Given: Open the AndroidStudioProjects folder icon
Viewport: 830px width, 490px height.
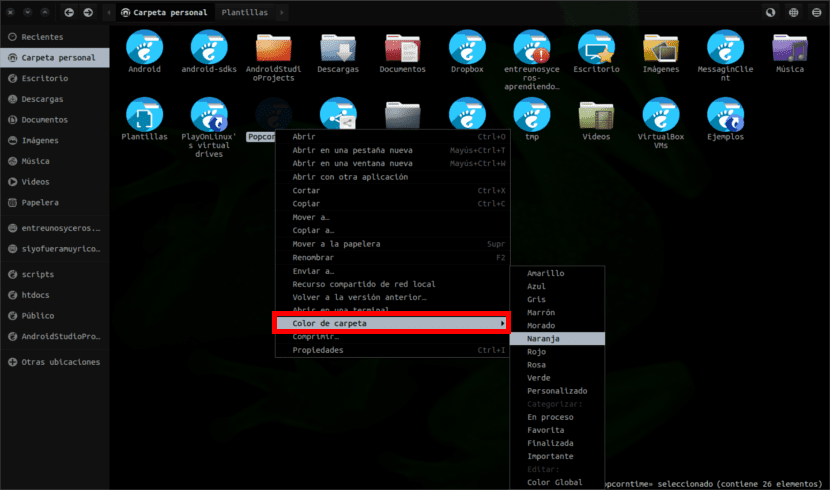Looking at the screenshot, I should coord(273,48).
